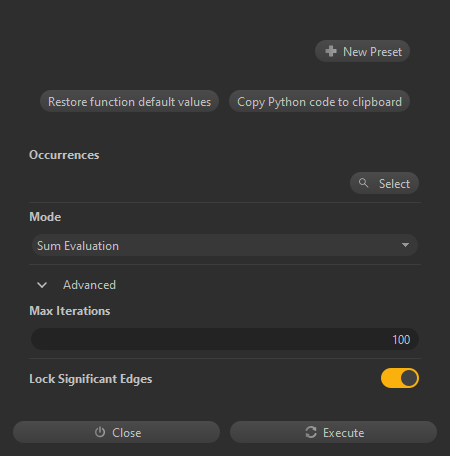The image size is (450, 456).
Task: Restore function default values
Action: point(129,101)
